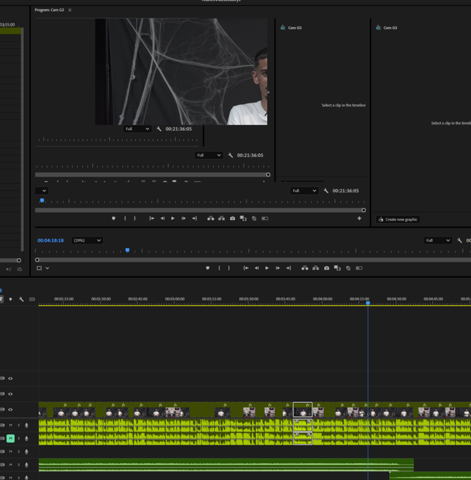Toggle eye visibility on topmost video track

[10, 378]
